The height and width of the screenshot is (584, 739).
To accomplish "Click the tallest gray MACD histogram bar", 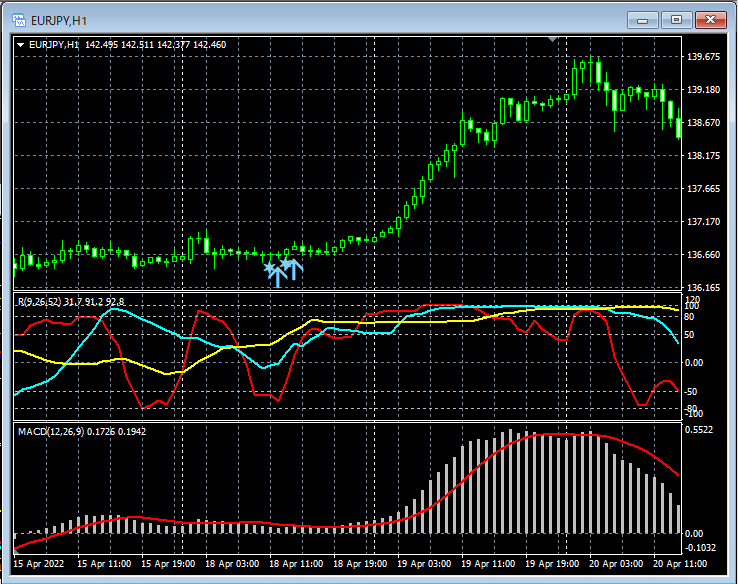I will tap(510, 482).
